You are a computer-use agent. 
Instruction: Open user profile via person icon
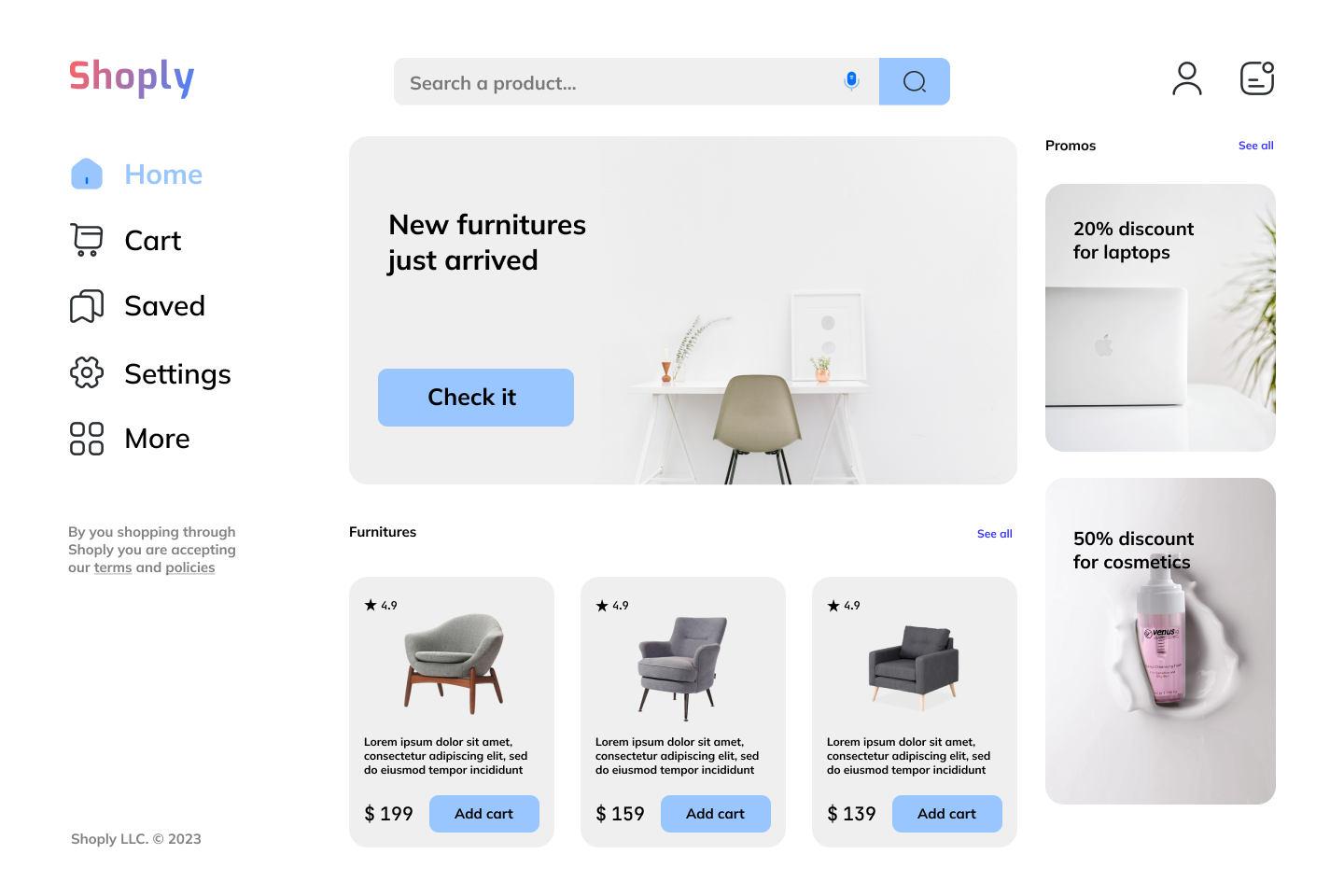click(1186, 78)
